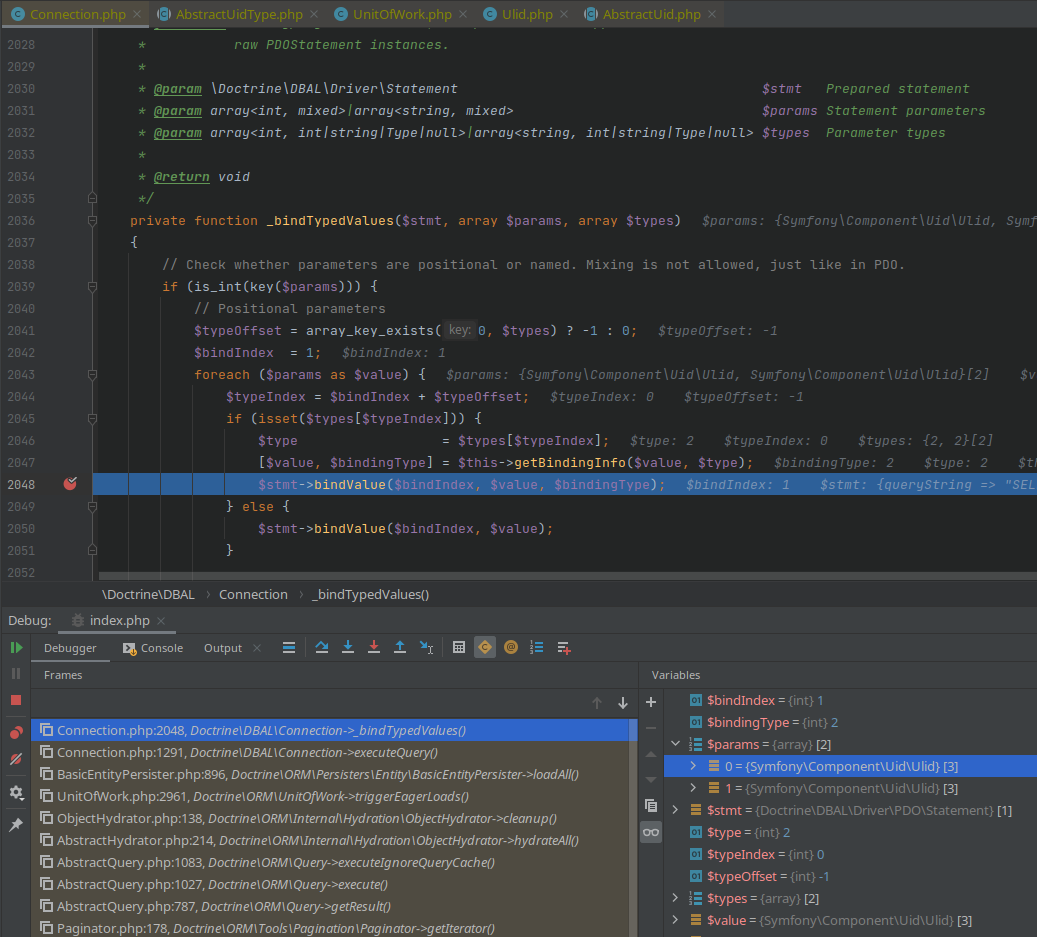Click the Connection breadcrumb
This screenshot has width=1037, height=937.
(253, 594)
